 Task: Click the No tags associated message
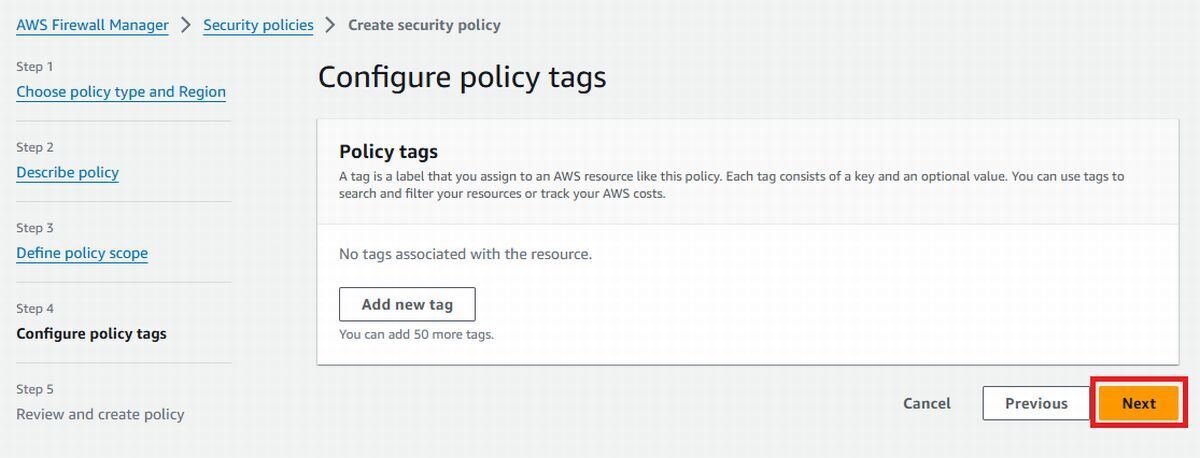pyautogui.click(x=465, y=254)
